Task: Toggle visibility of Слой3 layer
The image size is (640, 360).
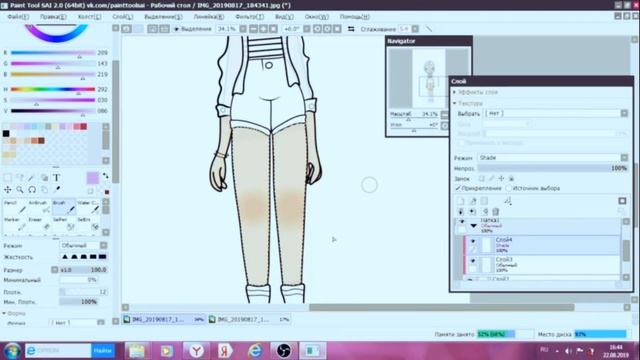Action: pos(473,260)
